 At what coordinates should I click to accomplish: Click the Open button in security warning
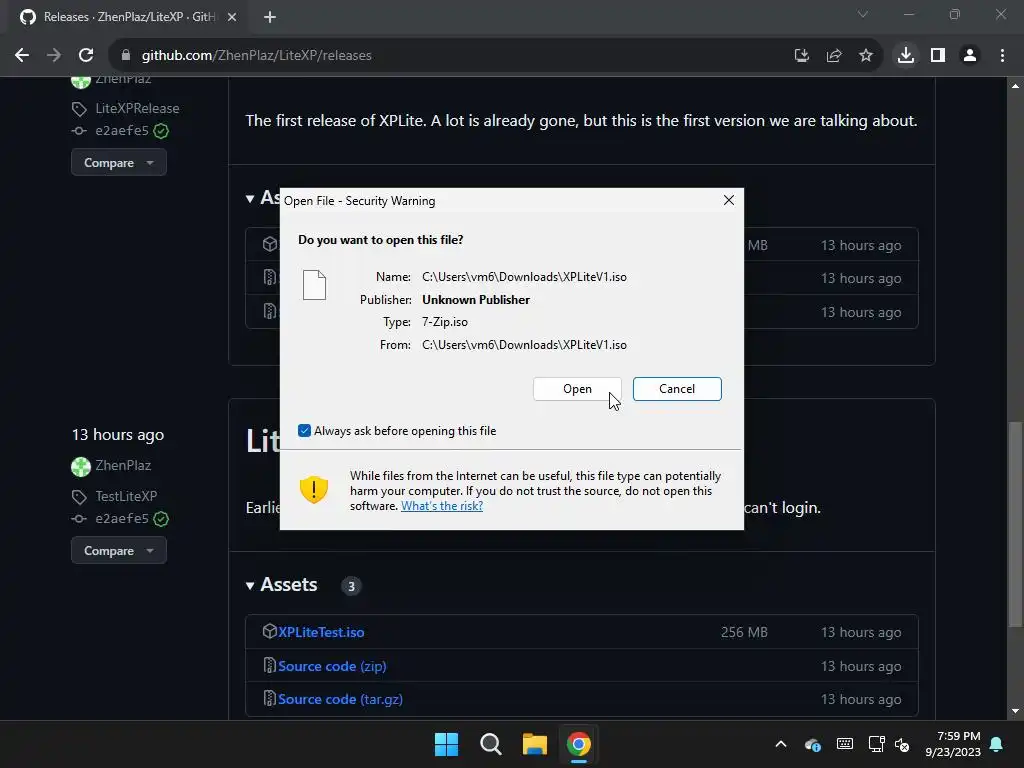pyautogui.click(x=577, y=389)
